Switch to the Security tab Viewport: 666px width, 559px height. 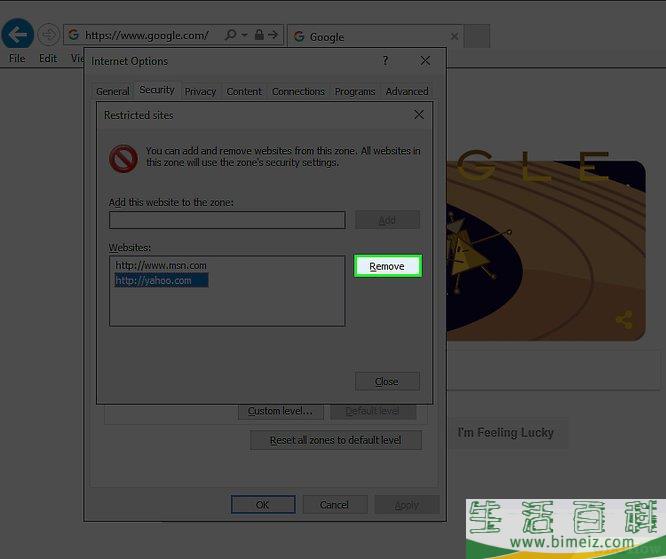(157, 90)
